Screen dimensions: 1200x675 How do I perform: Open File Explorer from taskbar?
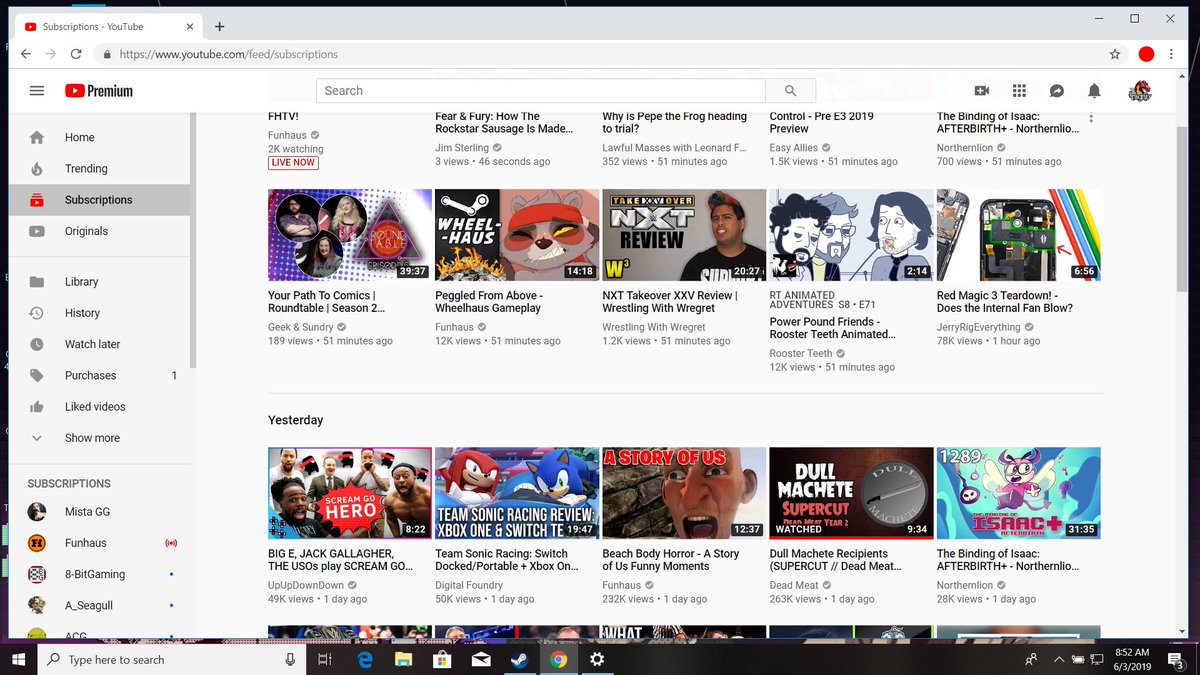pos(403,660)
